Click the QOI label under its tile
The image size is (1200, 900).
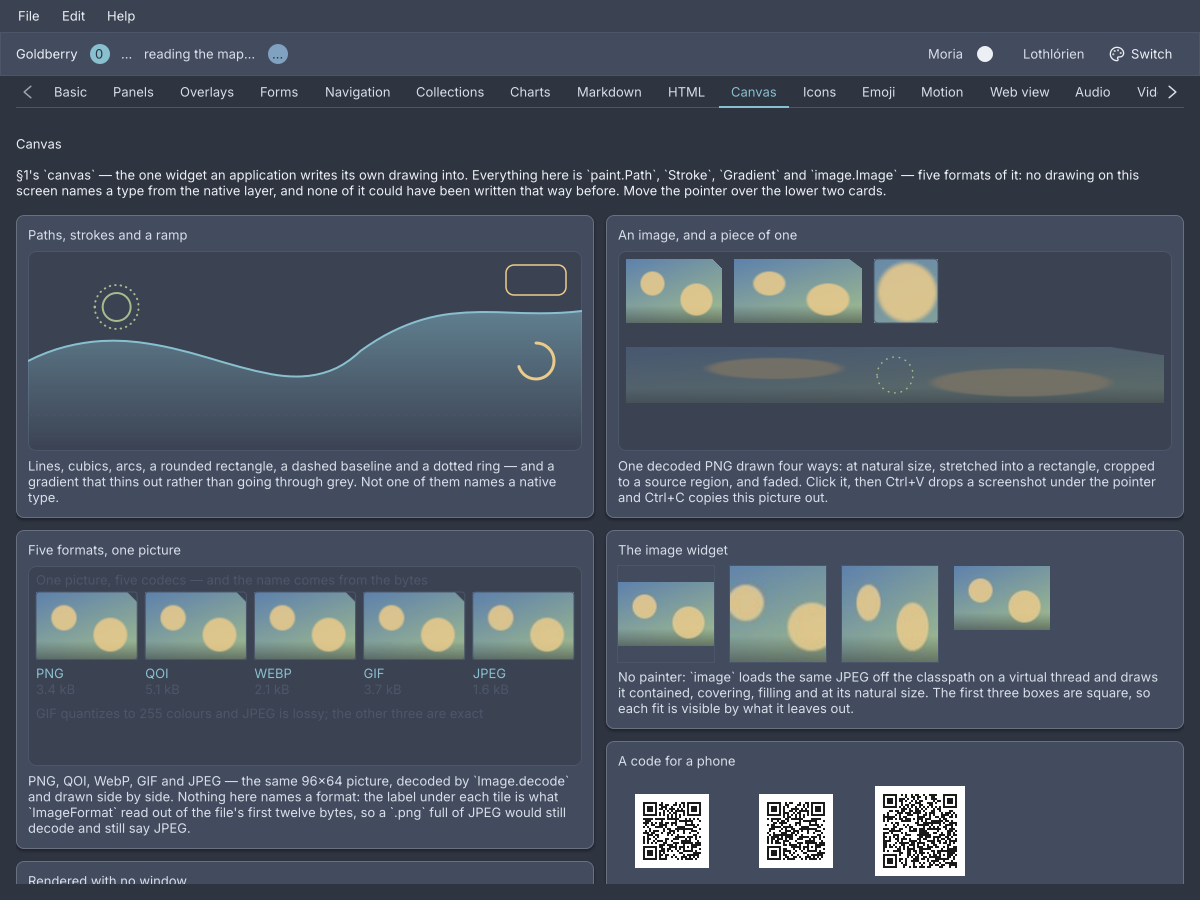157,674
